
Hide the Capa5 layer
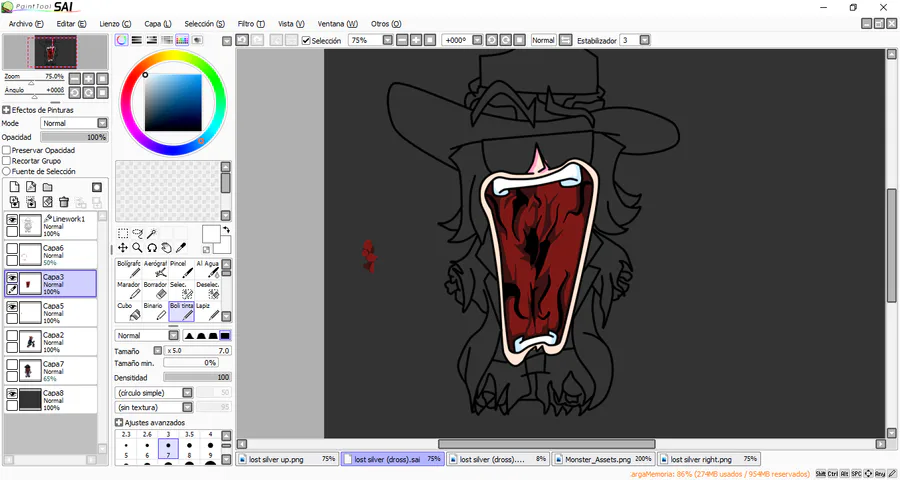click(x=11, y=307)
